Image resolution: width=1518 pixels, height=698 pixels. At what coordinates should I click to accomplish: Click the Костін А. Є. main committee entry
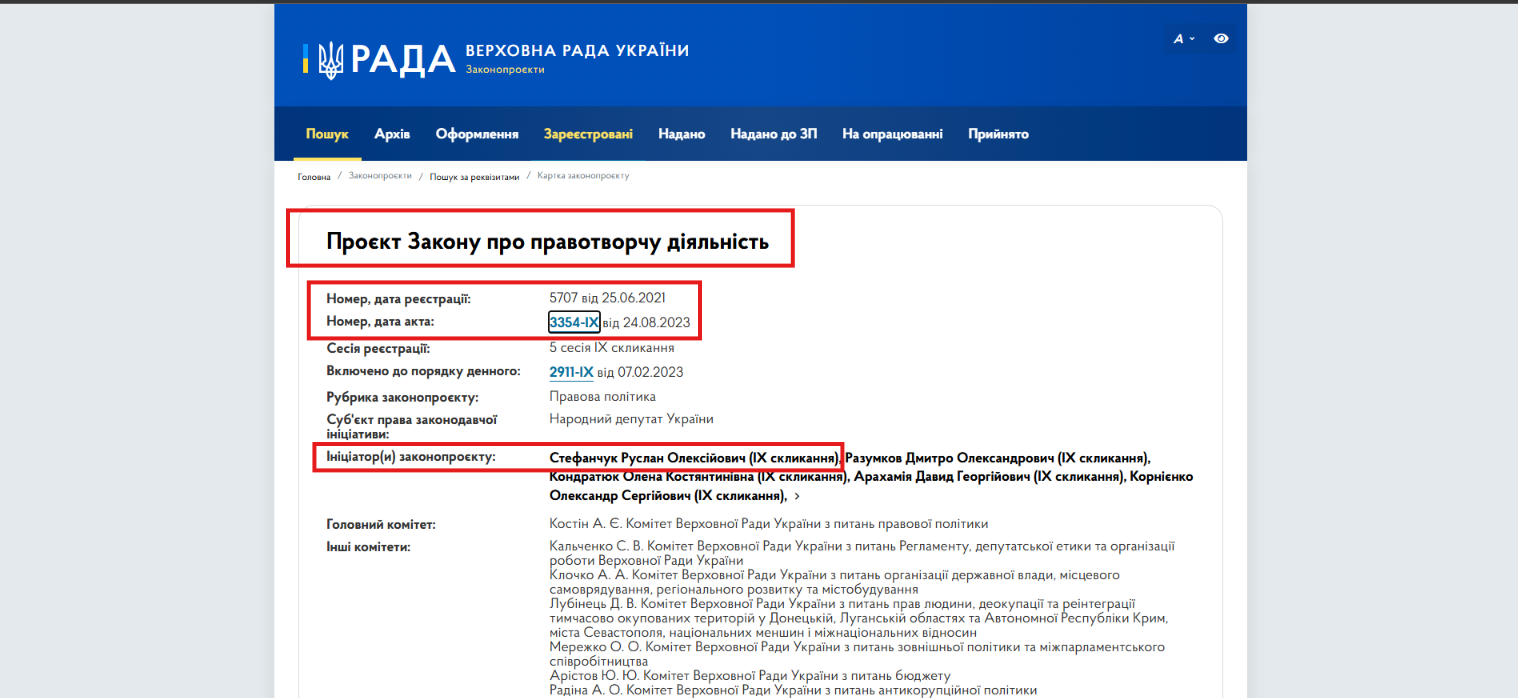(x=769, y=524)
